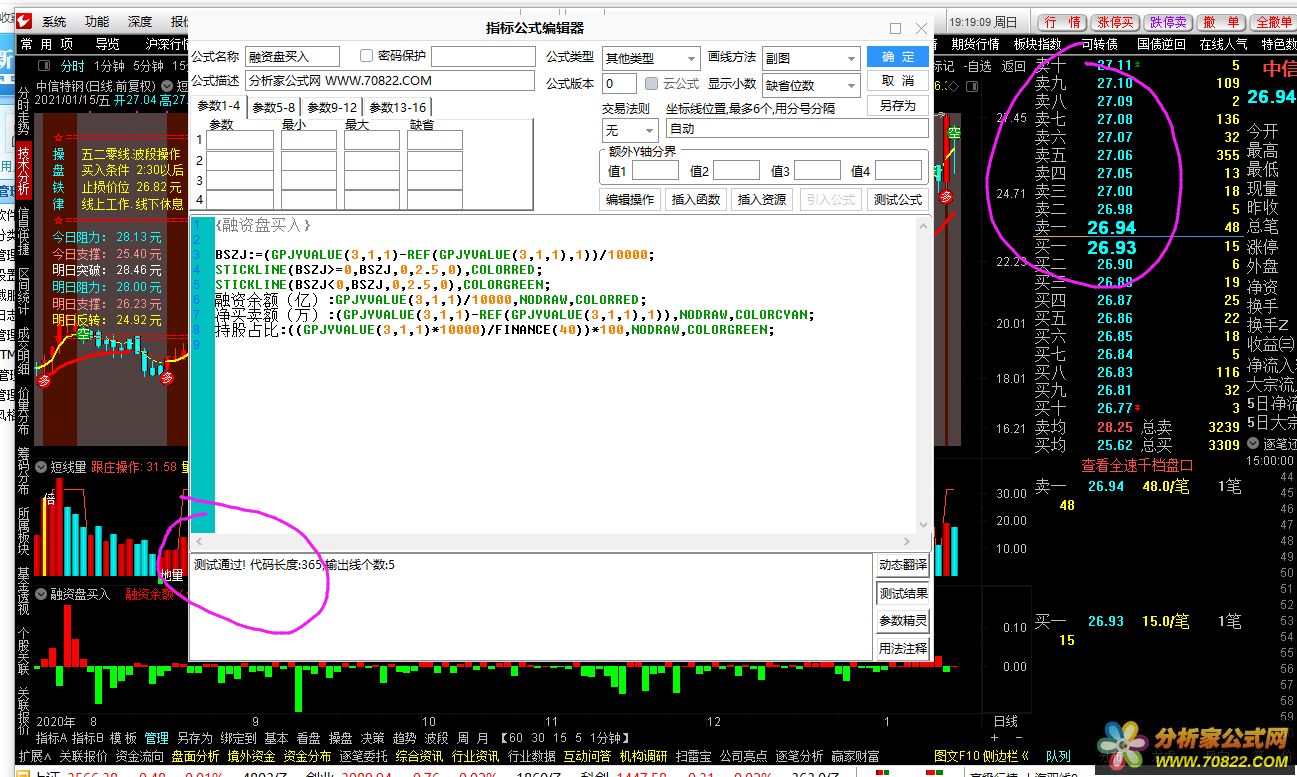Screen dimensions: 1297x777
Task: Open the 公式类型 dropdown
Action: [x=650, y=59]
